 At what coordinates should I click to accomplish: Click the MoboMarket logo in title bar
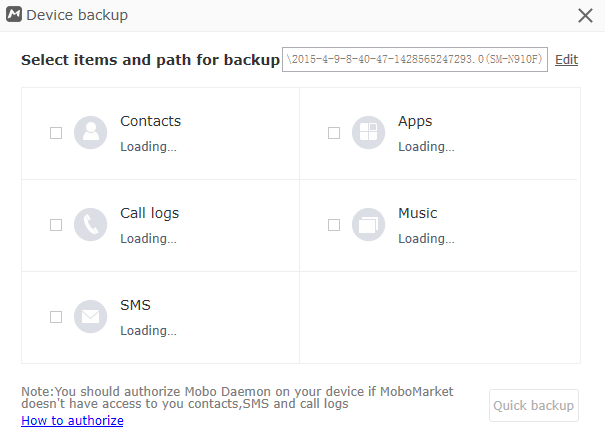coord(14,15)
